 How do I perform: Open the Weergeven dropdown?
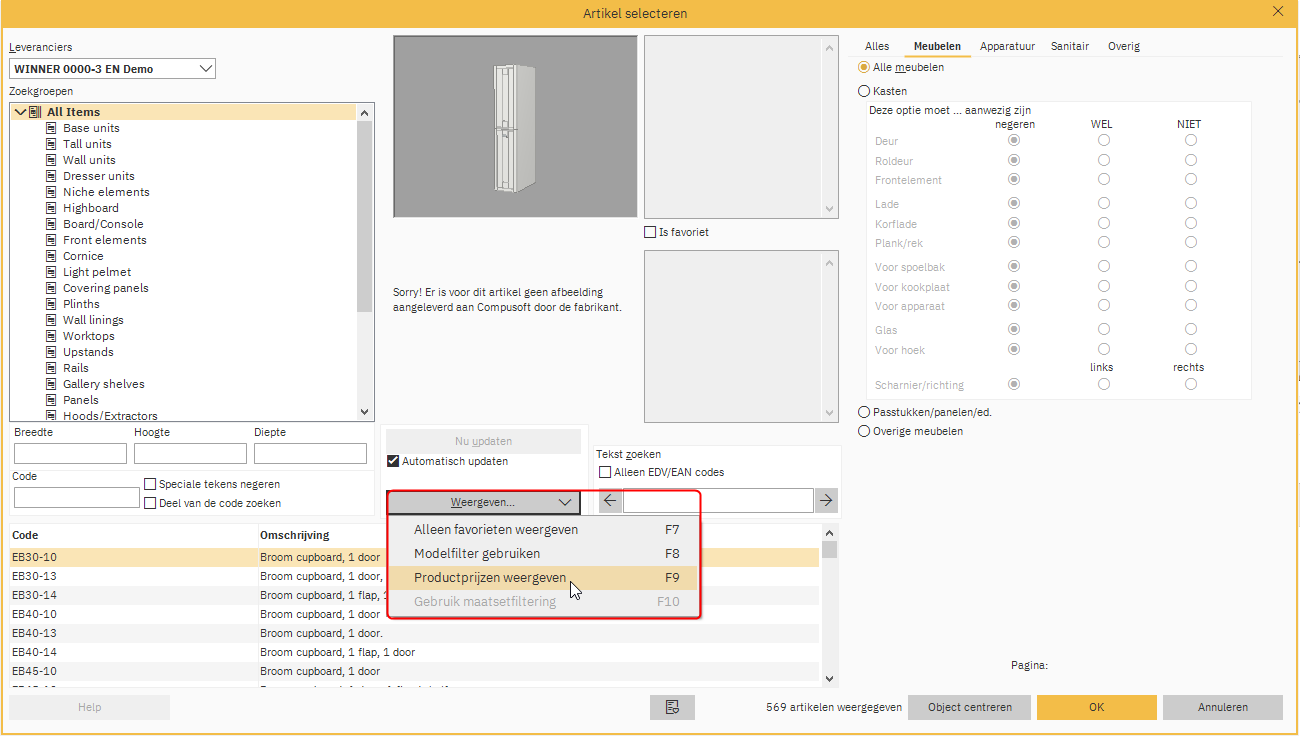pos(483,503)
